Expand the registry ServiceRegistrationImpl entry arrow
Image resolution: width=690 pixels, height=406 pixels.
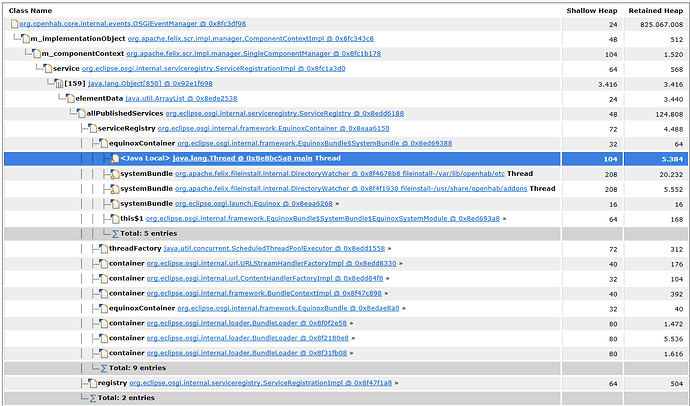[396, 383]
